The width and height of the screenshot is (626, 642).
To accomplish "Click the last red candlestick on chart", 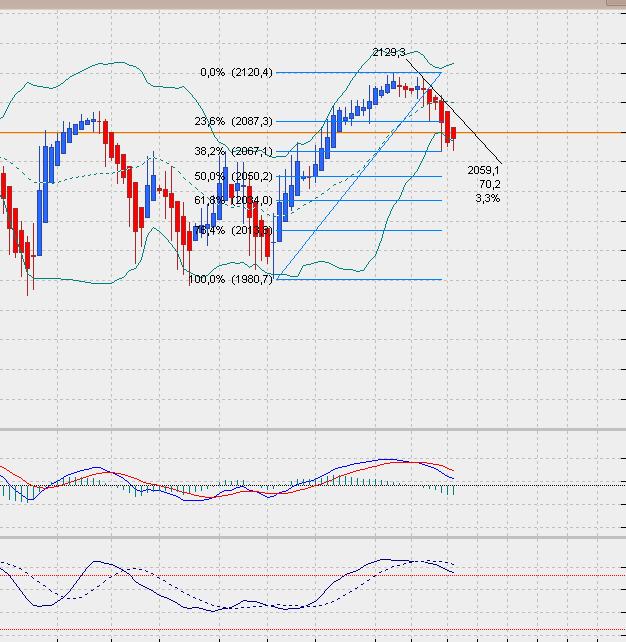I will (453, 134).
